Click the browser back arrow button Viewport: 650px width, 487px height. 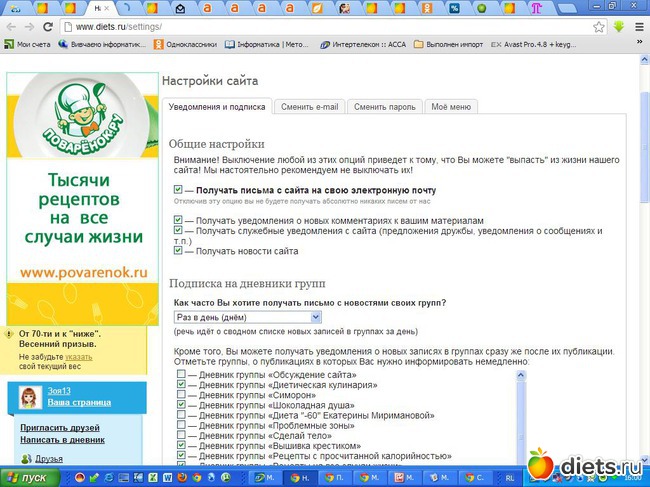tap(11, 27)
